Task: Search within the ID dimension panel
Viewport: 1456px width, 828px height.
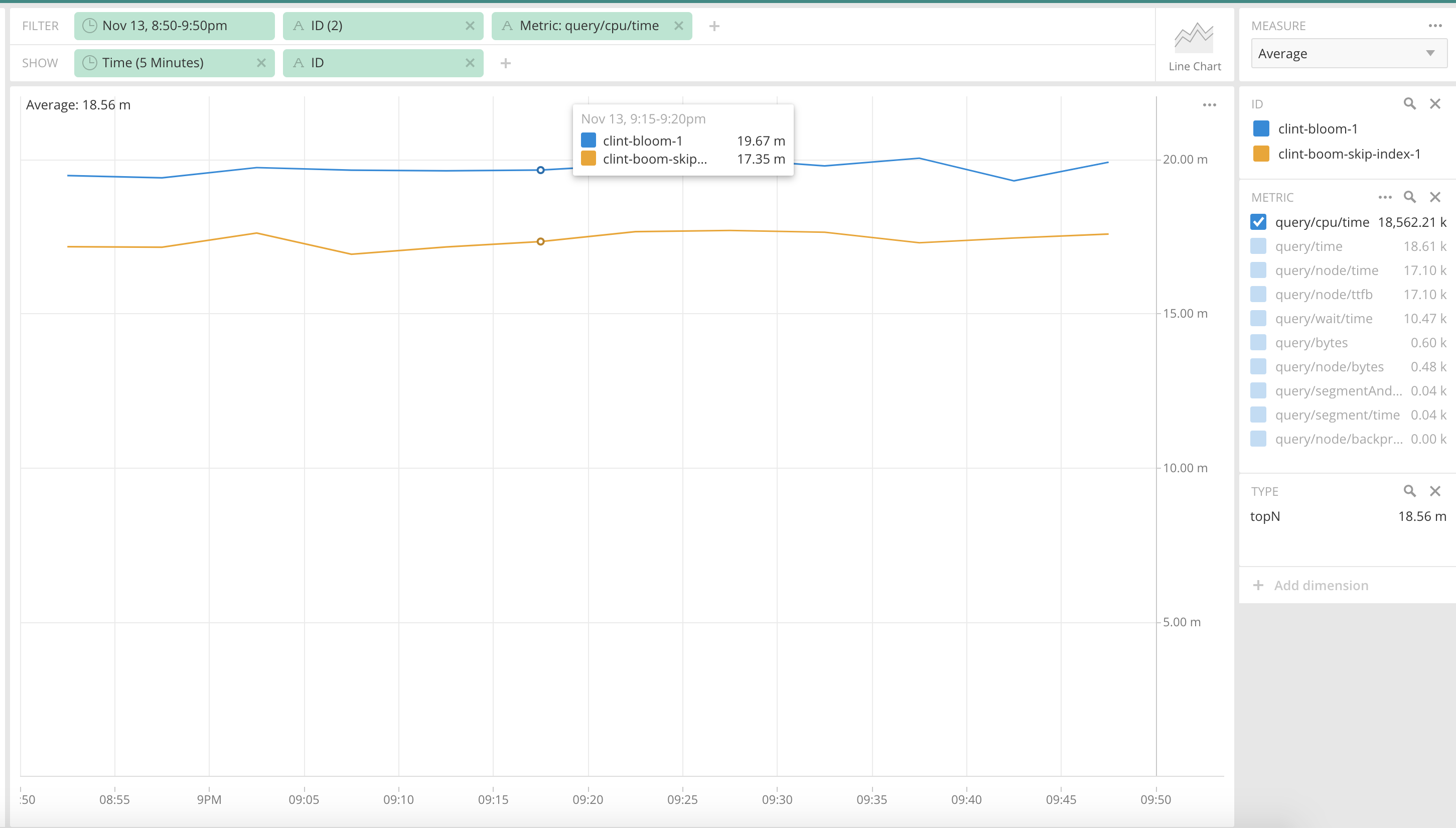Action: [x=1409, y=104]
